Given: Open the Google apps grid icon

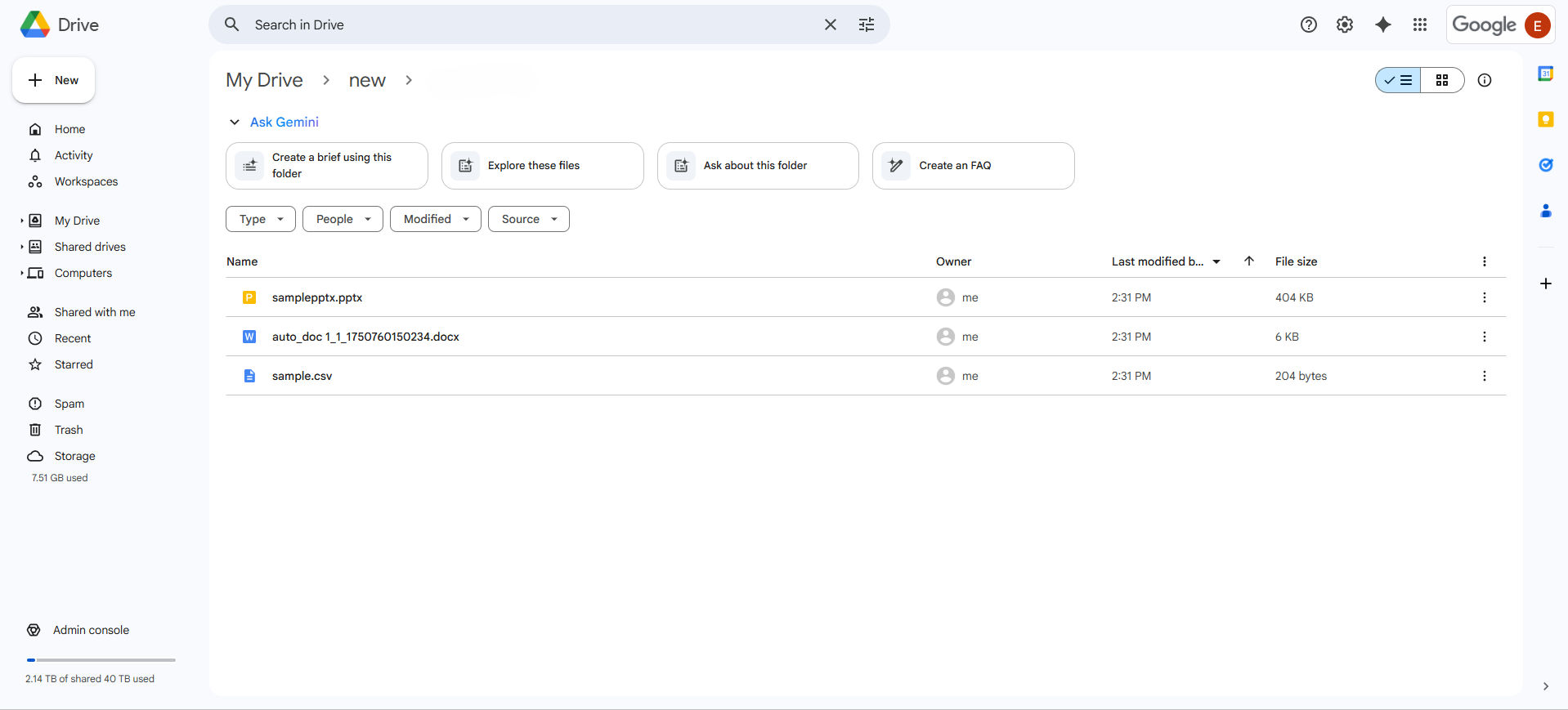Looking at the screenshot, I should coord(1419,25).
